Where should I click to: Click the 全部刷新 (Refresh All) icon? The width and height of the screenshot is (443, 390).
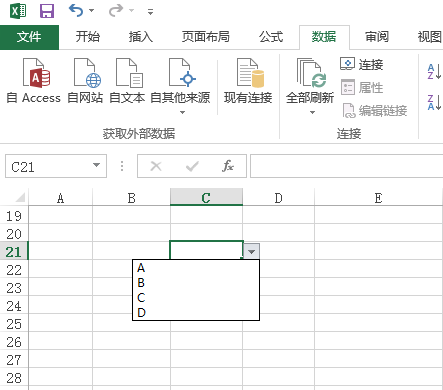(310, 73)
